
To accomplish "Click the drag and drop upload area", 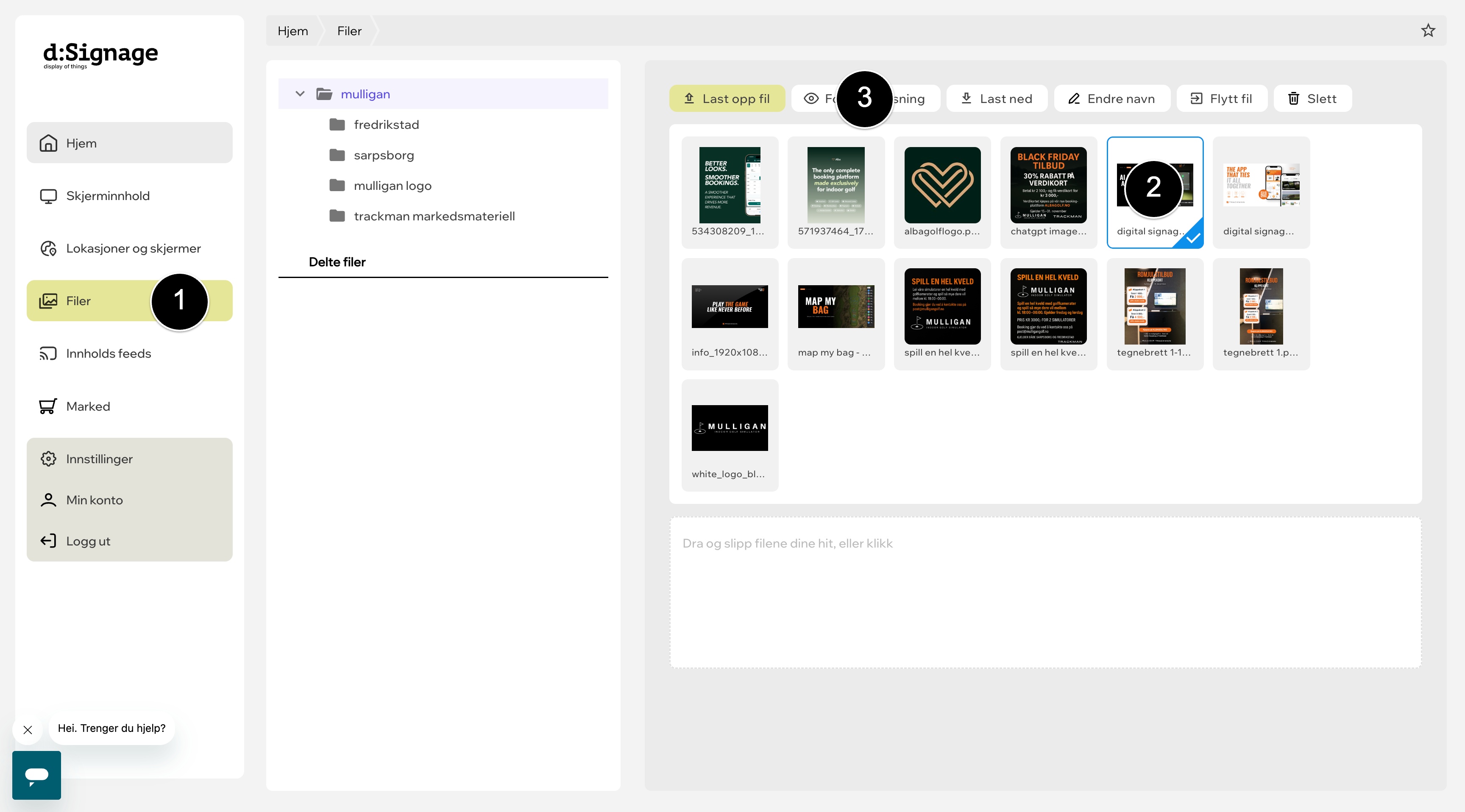I will click(x=1045, y=592).
